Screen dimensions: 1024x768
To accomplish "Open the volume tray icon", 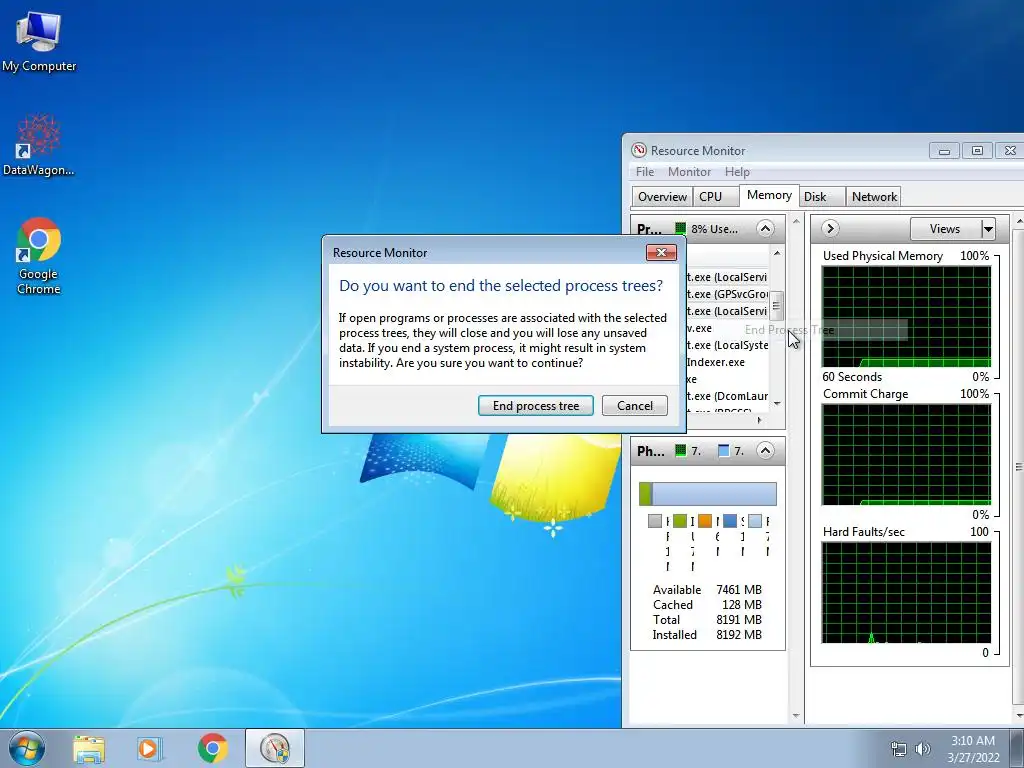I will pyautogui.click(x=922, y=749).
